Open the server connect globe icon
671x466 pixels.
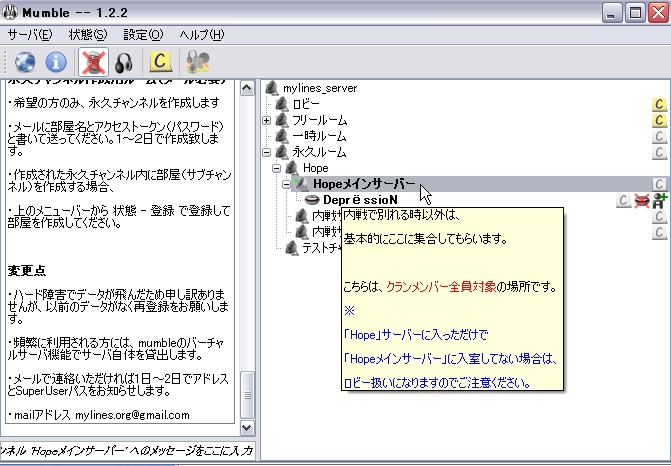(x=25, y=62)
